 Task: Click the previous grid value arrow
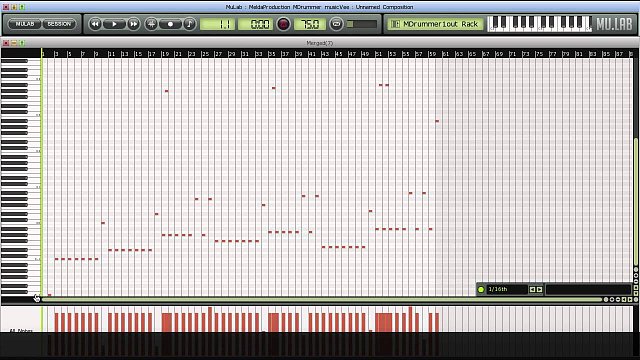pyautogui.click(x=532, y=289)
